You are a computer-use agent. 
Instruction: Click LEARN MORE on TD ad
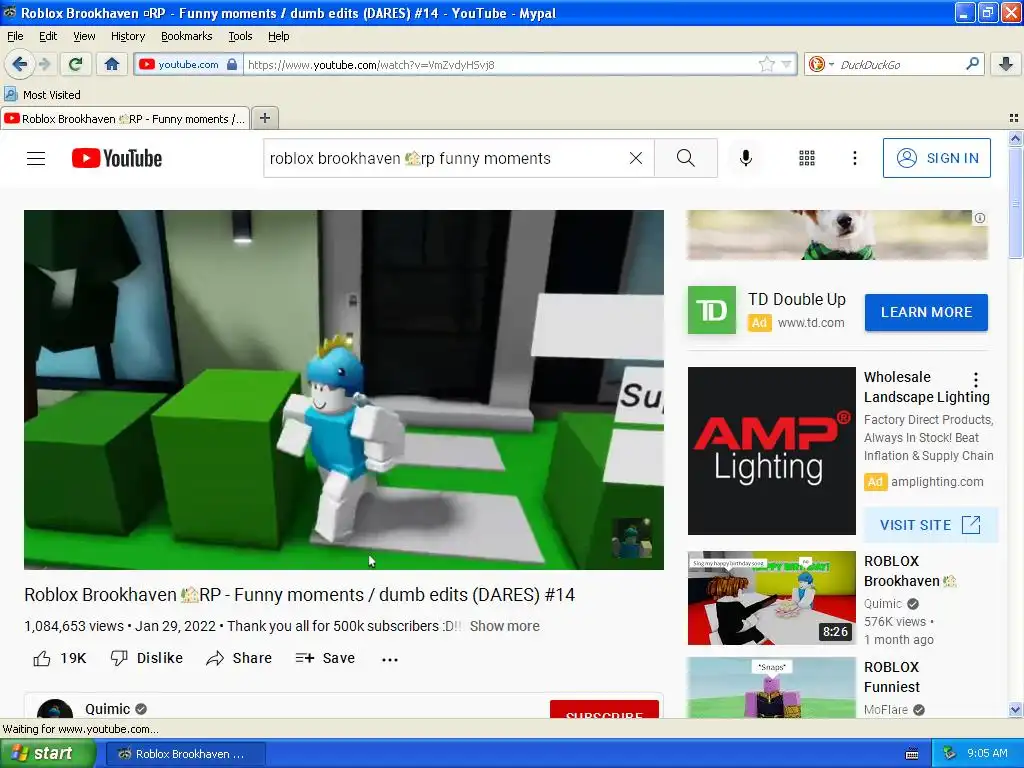(x=926, y=312)
